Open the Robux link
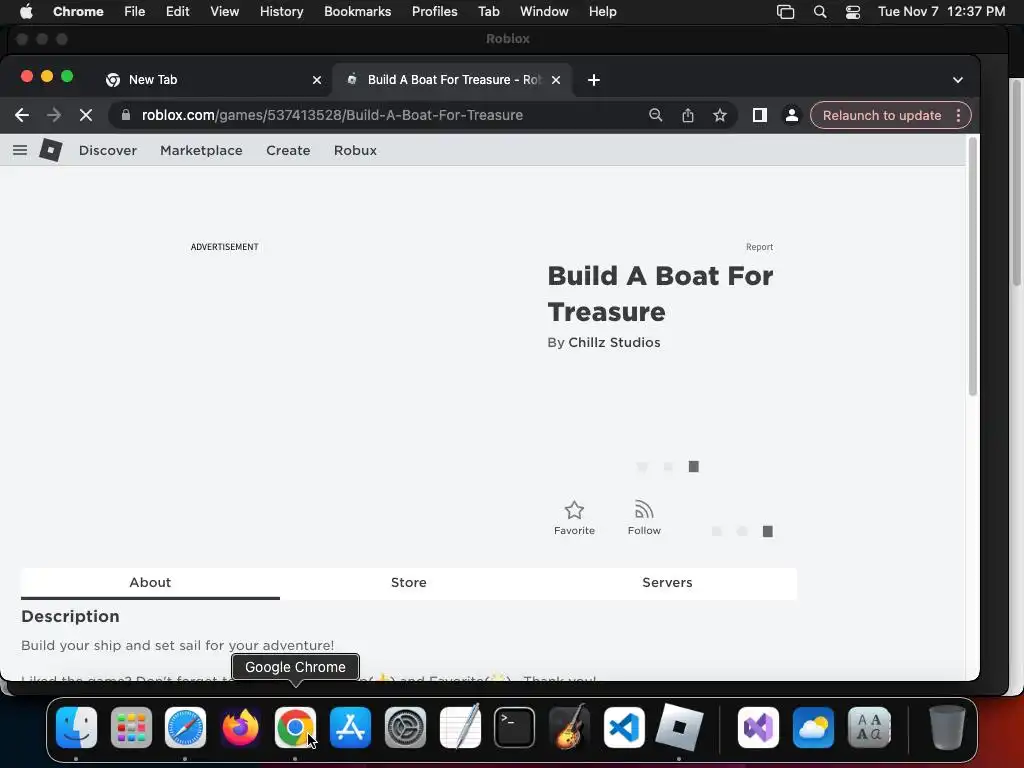The image size is (1024, 768). pos(355,150)
